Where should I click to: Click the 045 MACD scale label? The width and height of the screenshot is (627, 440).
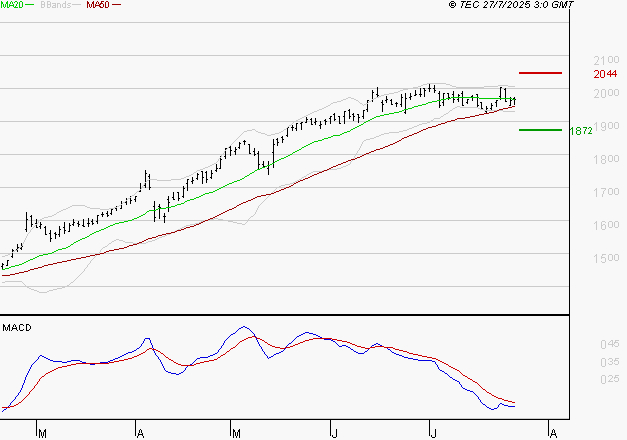coord(610,344)
